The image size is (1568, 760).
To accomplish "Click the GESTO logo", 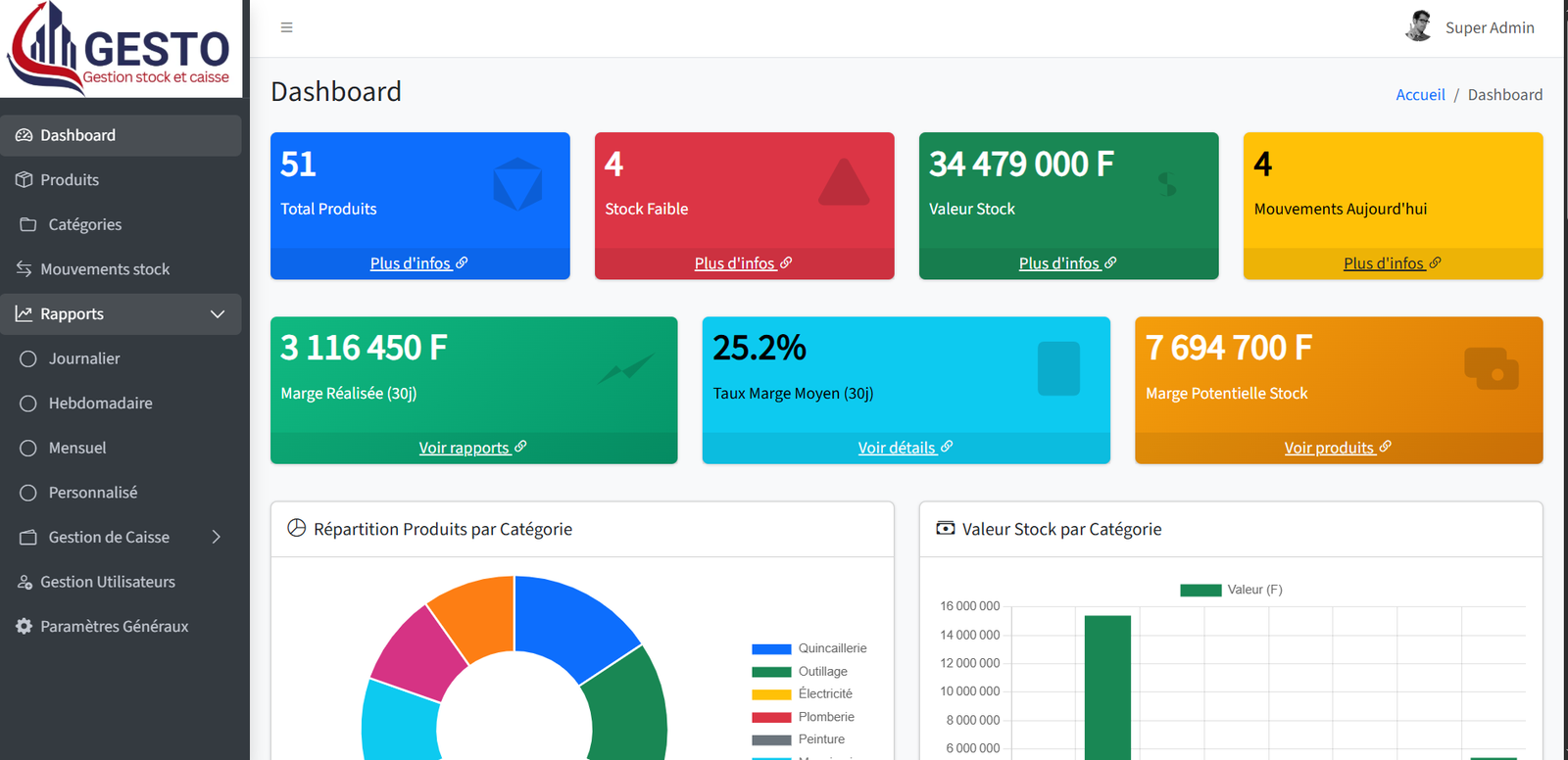I will pos(121,49).
